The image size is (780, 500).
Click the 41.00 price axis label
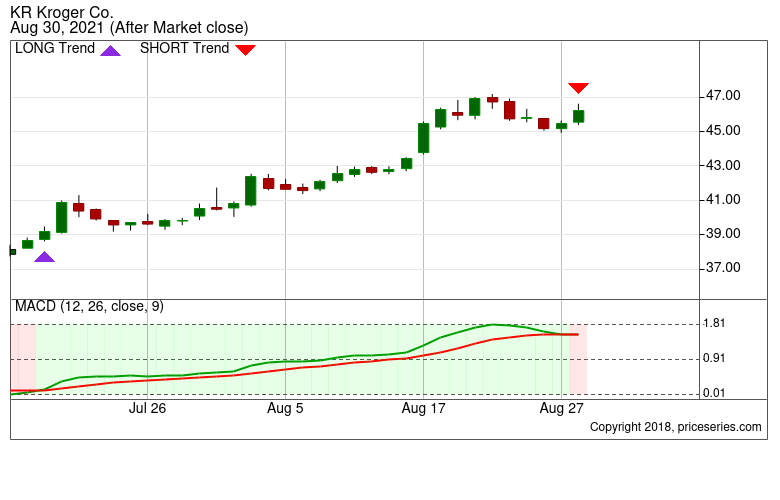723,200
